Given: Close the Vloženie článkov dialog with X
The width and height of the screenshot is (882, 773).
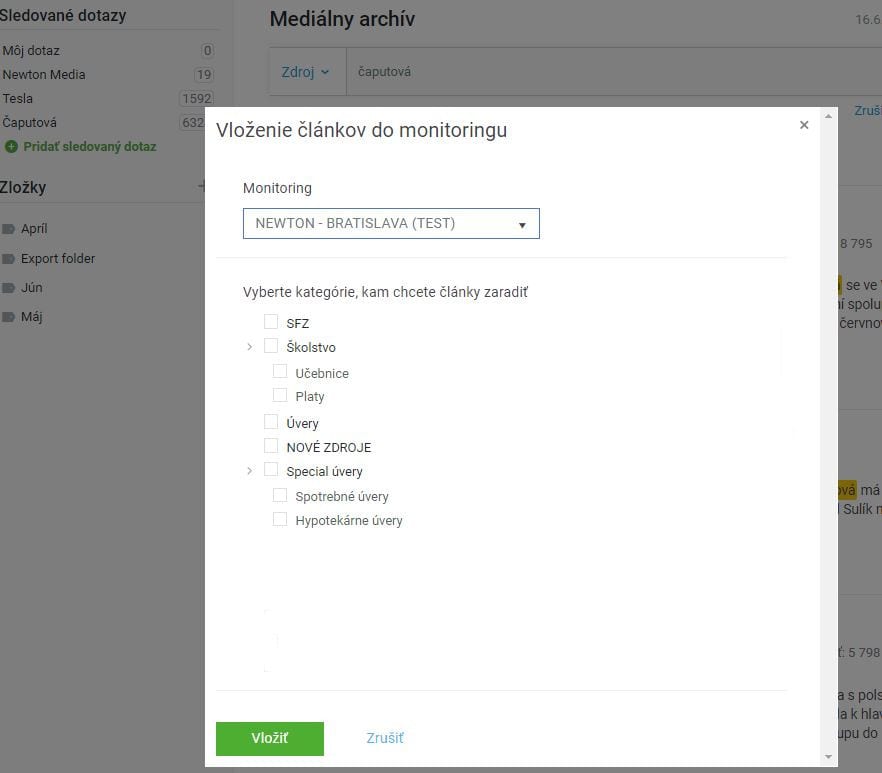Looking at the screenshot, I should pos(804,125).
